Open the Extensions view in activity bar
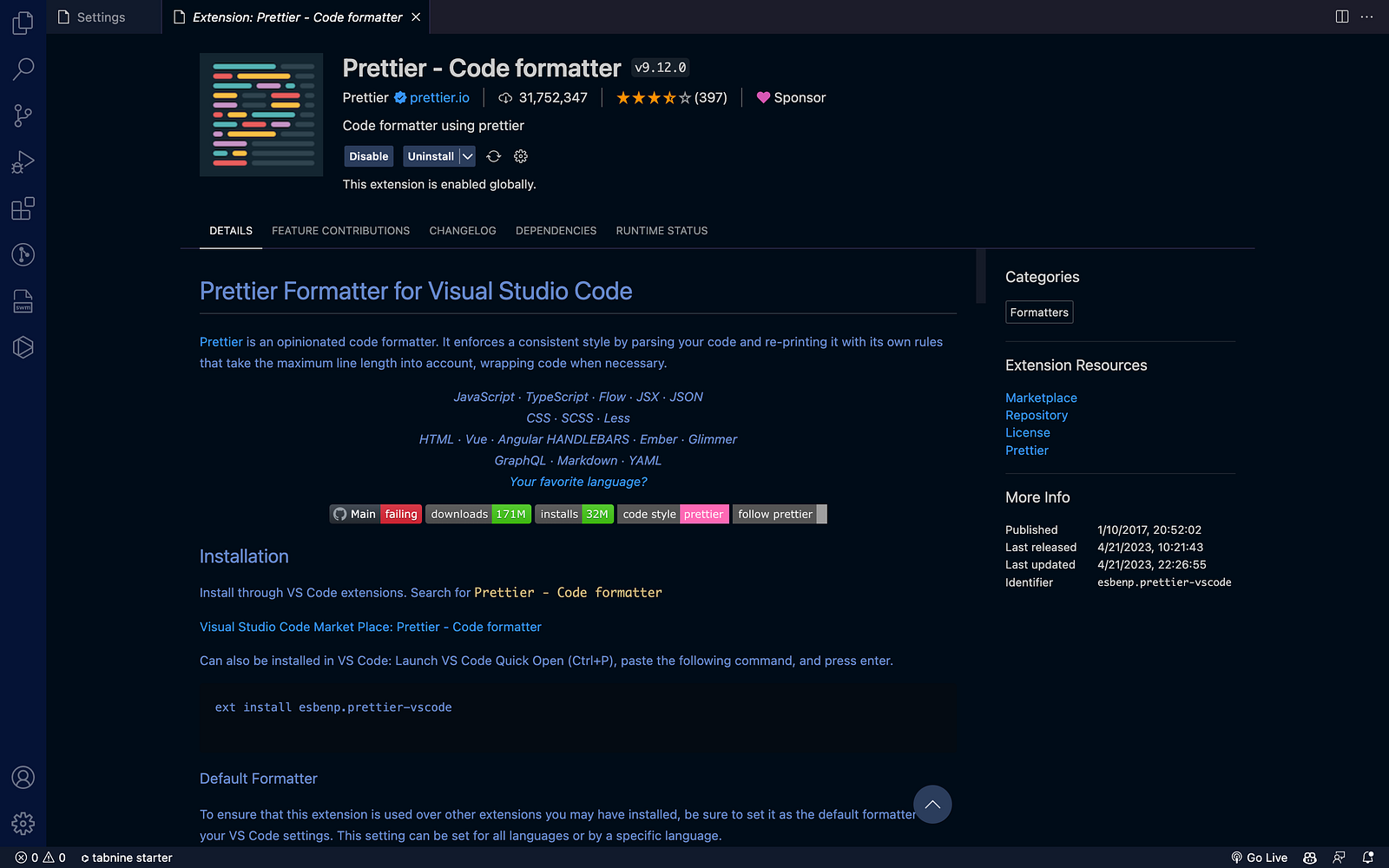 [23, 208]
